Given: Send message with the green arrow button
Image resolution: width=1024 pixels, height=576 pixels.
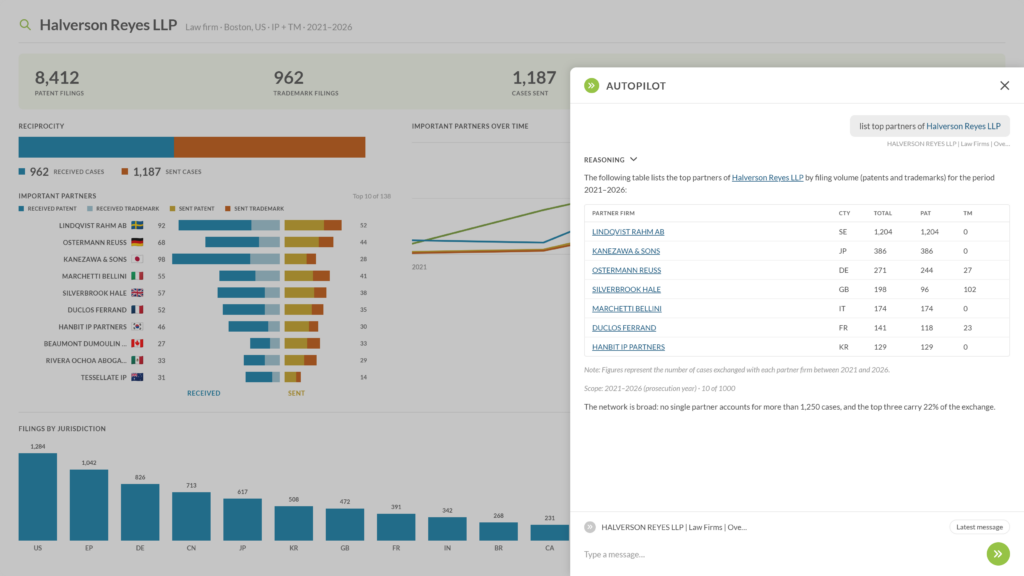Looking at the screenshot, I should pos(998,554).
